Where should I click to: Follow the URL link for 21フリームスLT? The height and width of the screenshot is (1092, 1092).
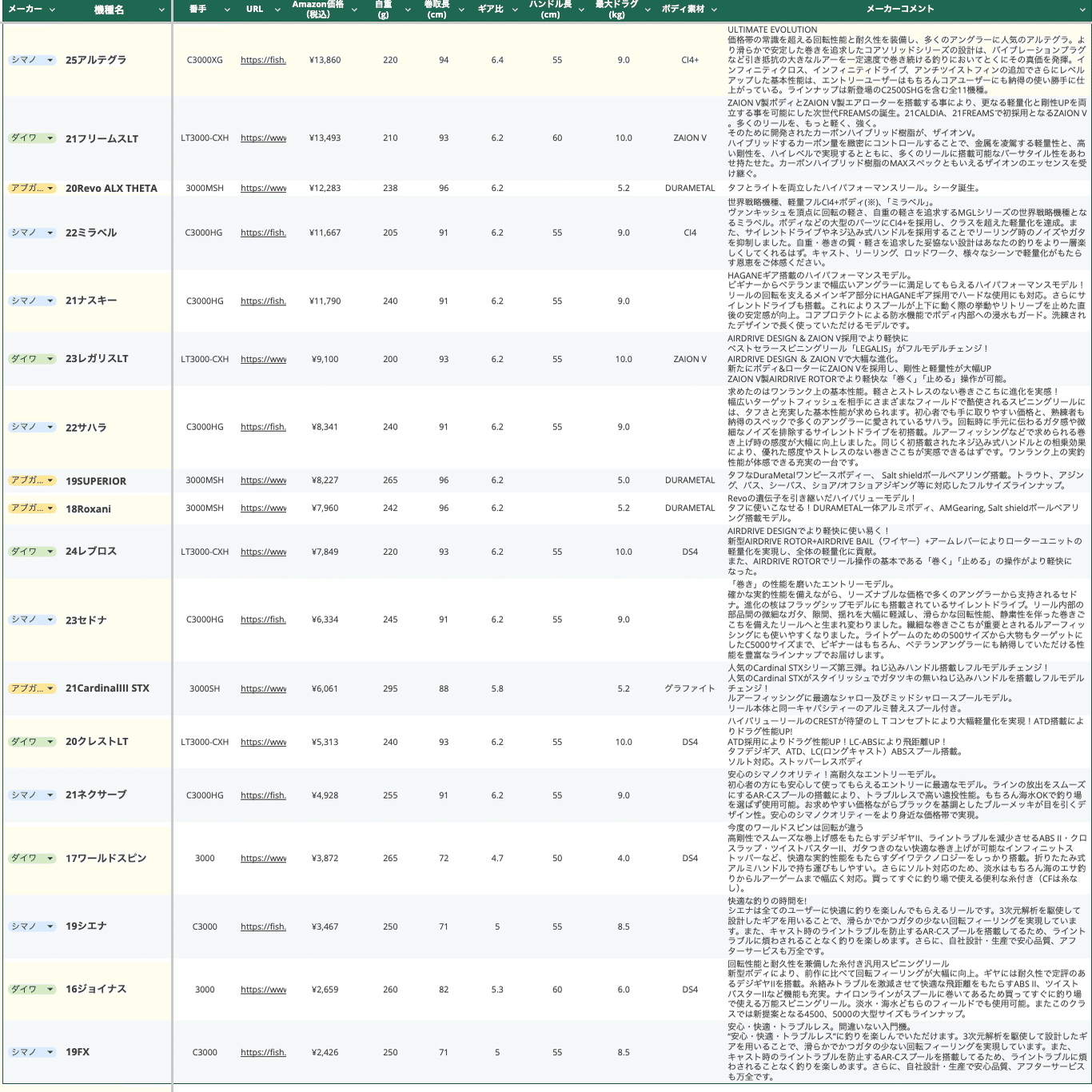click(x=263, y=138)
